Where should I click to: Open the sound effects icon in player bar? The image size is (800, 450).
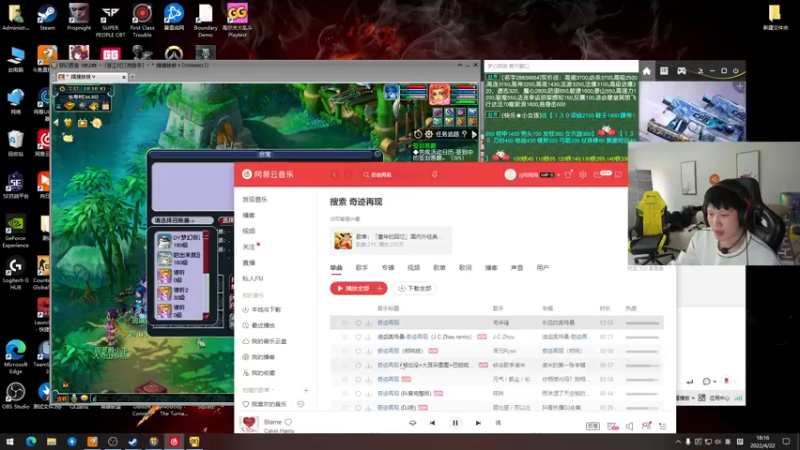click(613, 426)
